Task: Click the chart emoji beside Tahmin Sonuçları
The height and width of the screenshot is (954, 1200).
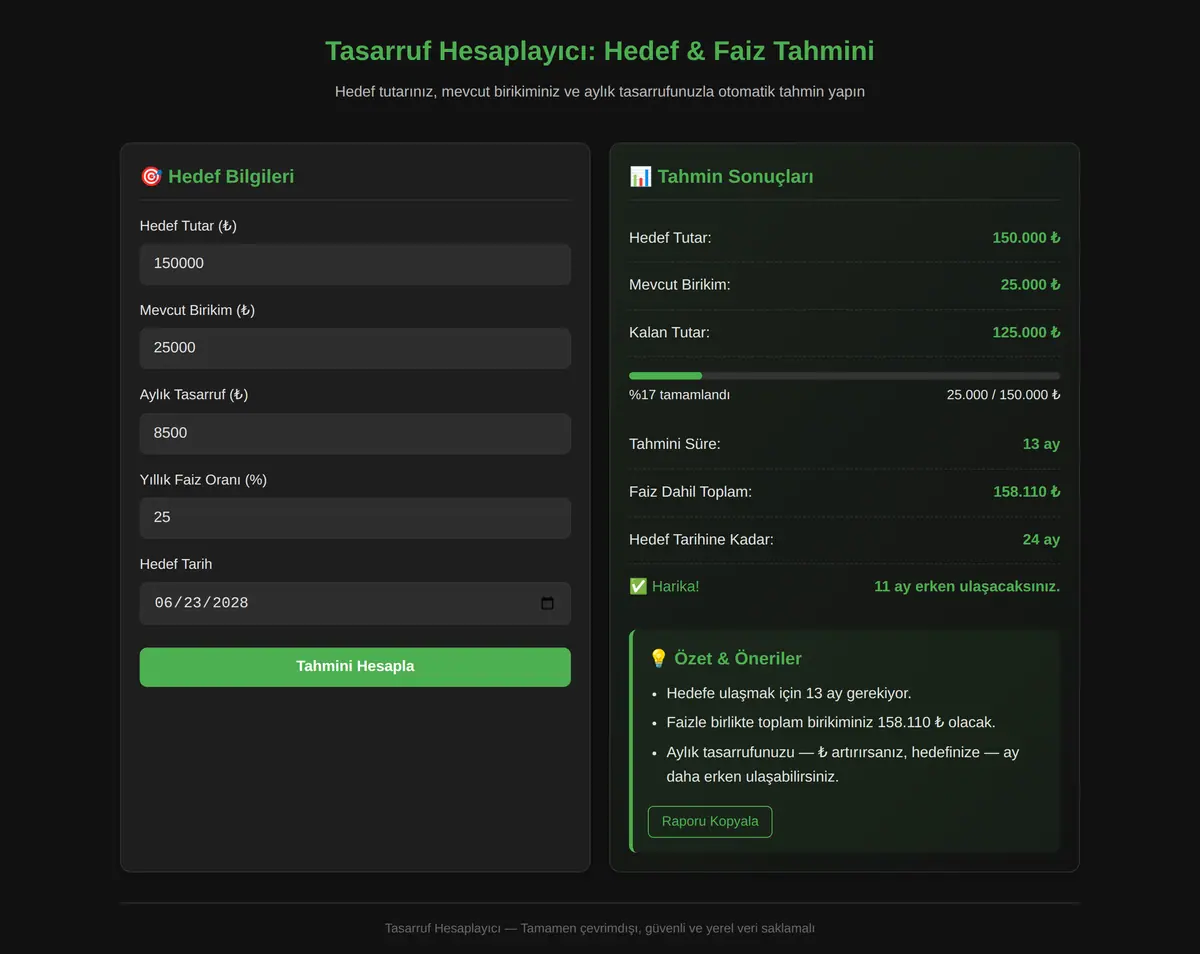Action: [x=640, y=176]
